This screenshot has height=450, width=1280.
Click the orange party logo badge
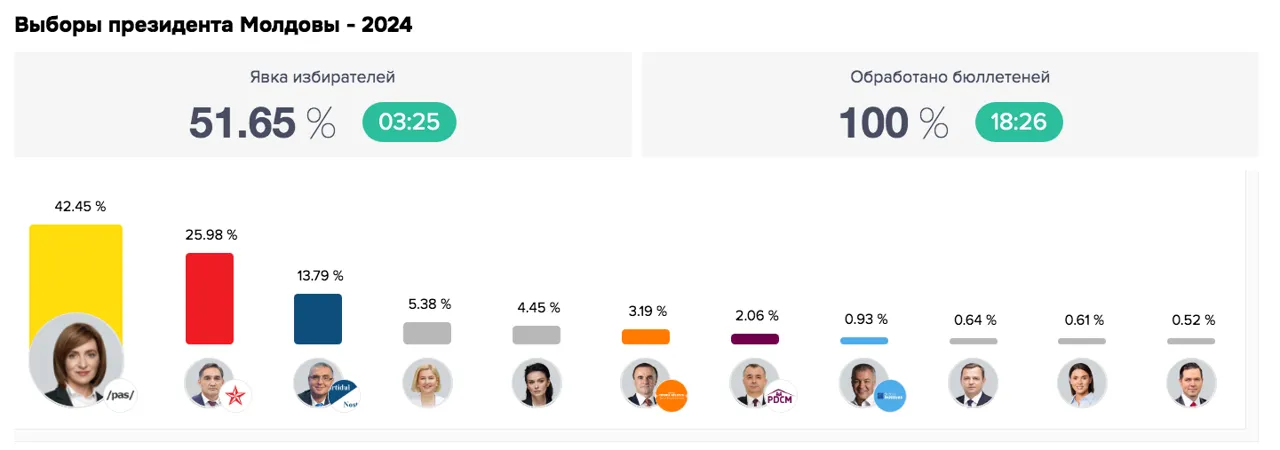click(x=671, y=396)
